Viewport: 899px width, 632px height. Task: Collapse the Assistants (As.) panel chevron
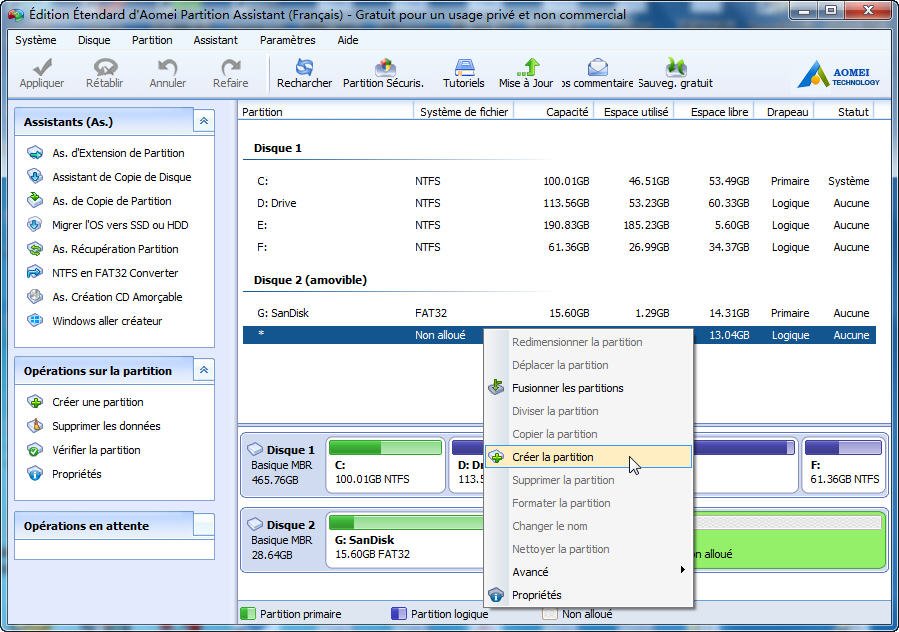point(204,121)
